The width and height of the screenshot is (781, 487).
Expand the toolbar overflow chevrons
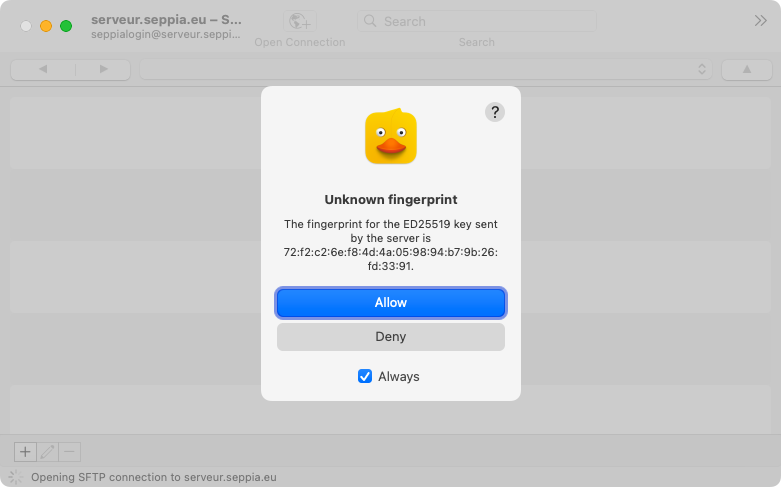click(x=761, y=21)
